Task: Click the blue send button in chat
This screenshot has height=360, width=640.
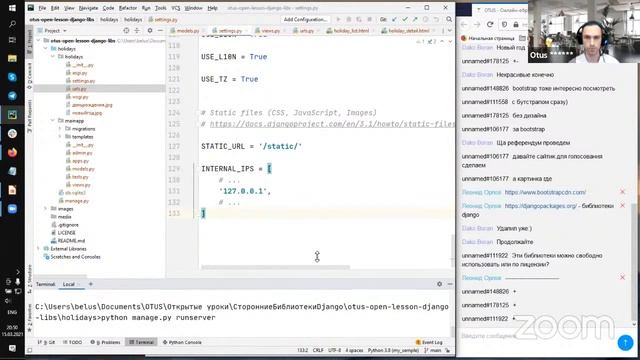Action: (625, 342)
